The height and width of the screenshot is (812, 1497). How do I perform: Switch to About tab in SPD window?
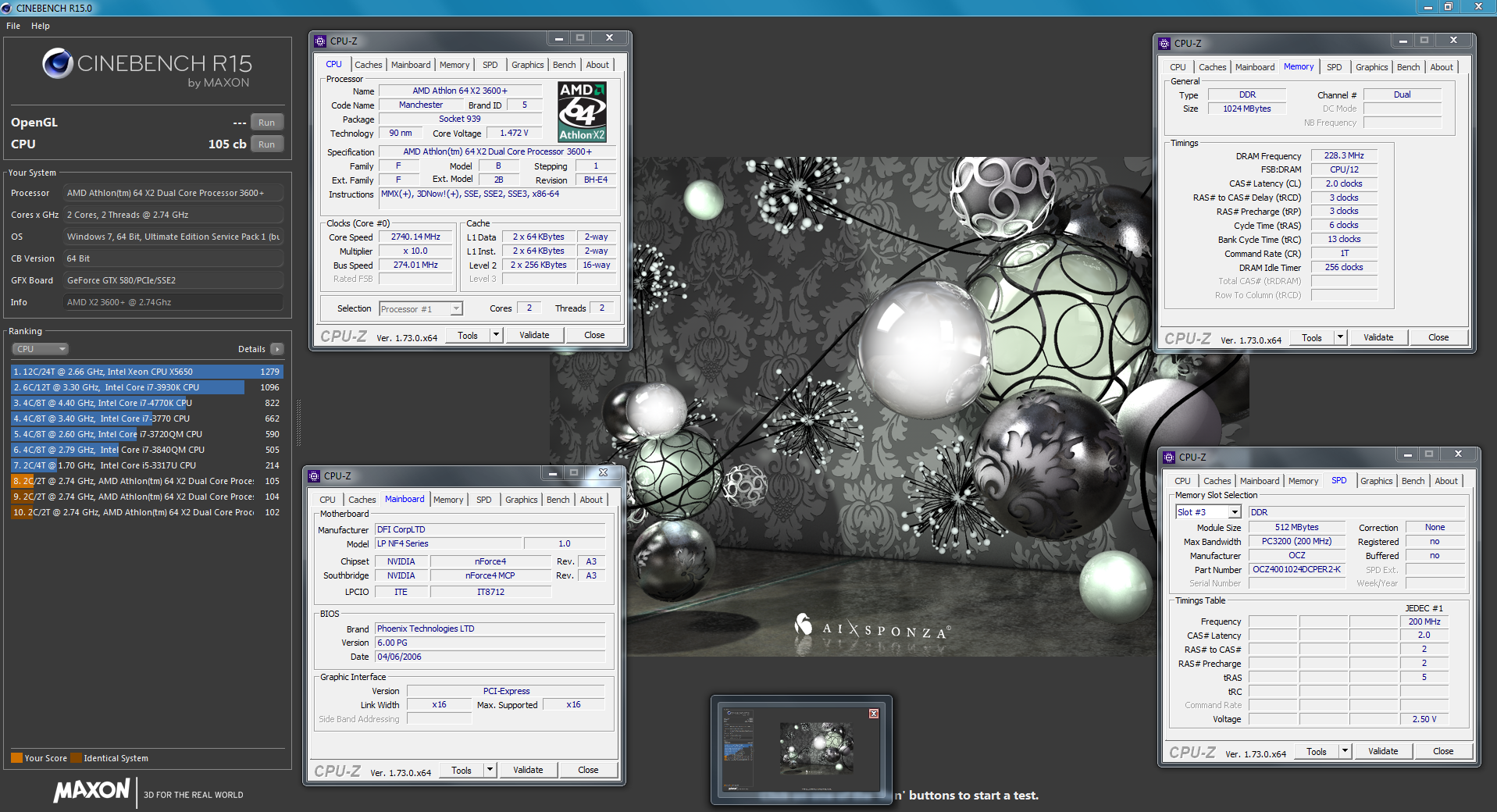tap(1445, 481)
